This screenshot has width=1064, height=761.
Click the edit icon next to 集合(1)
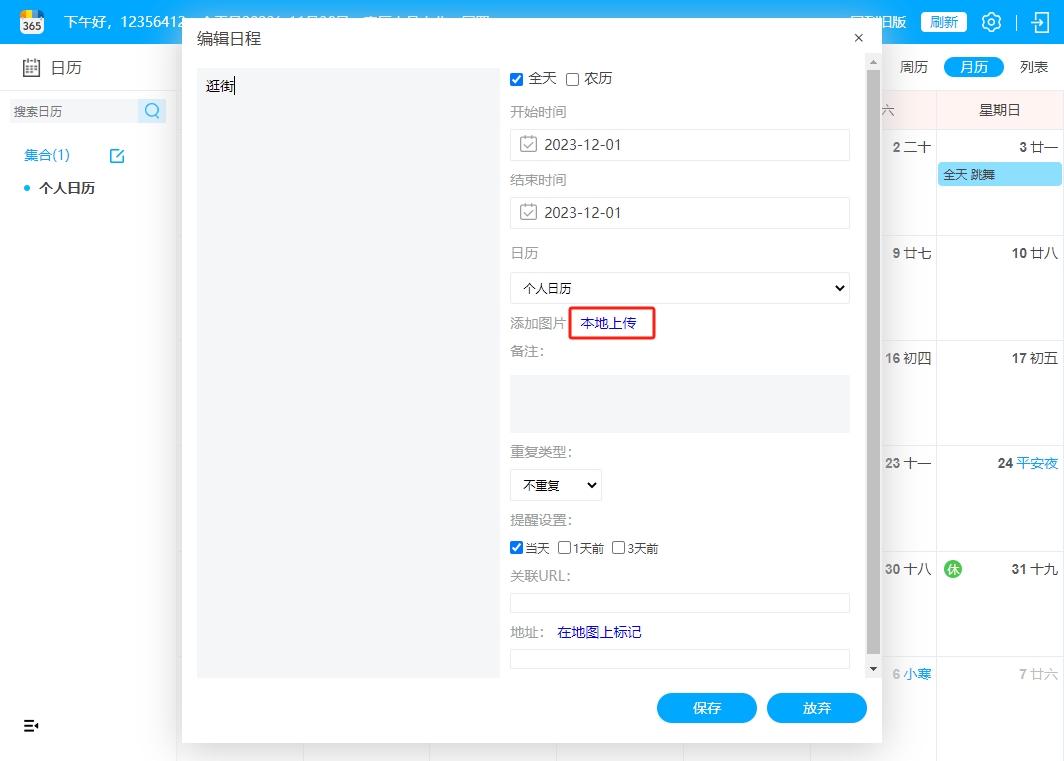117,155
